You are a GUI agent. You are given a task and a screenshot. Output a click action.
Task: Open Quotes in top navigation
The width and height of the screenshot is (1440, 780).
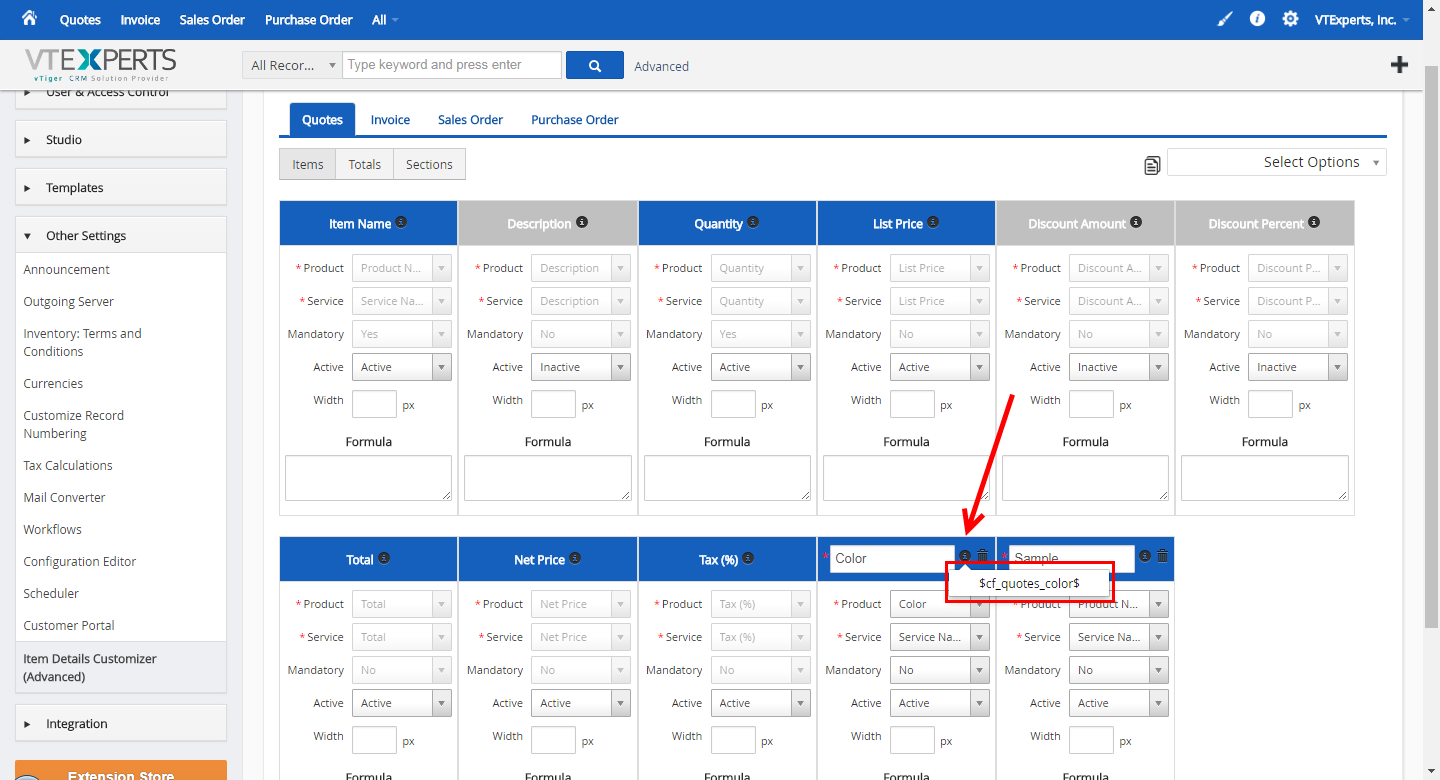point(80,19)
